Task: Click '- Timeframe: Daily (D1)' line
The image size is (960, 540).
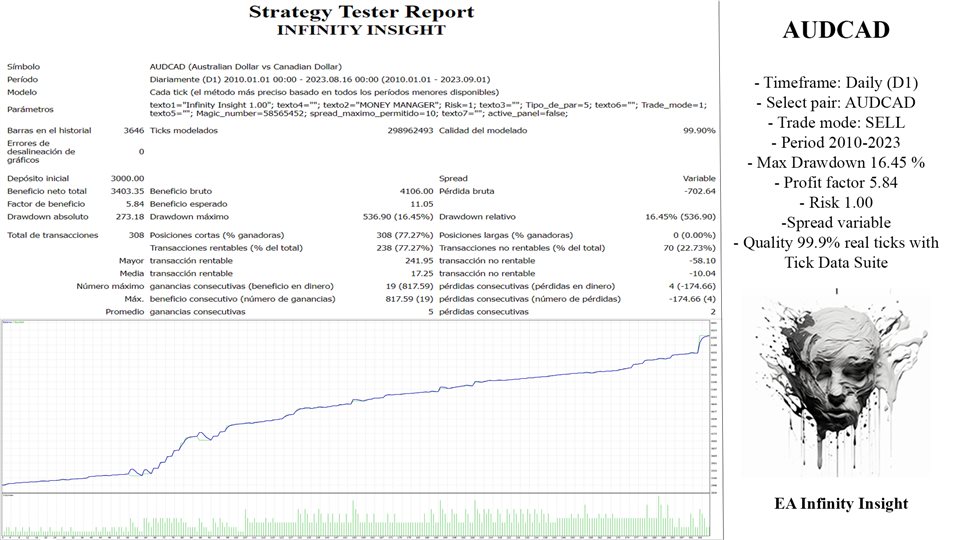Action: coord(836,83)
